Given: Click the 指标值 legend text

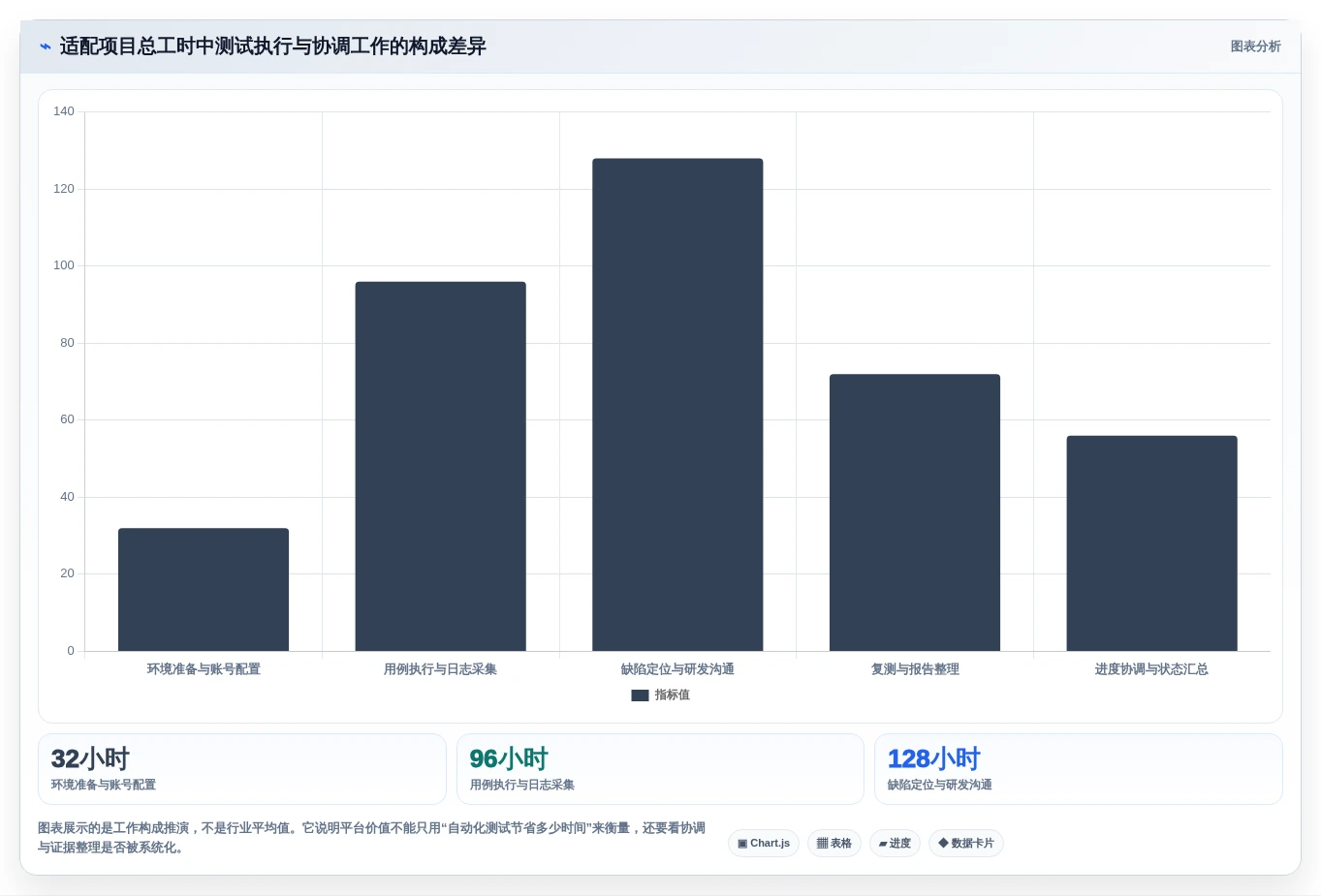Looking at the screenshot, I should [672, 695].
